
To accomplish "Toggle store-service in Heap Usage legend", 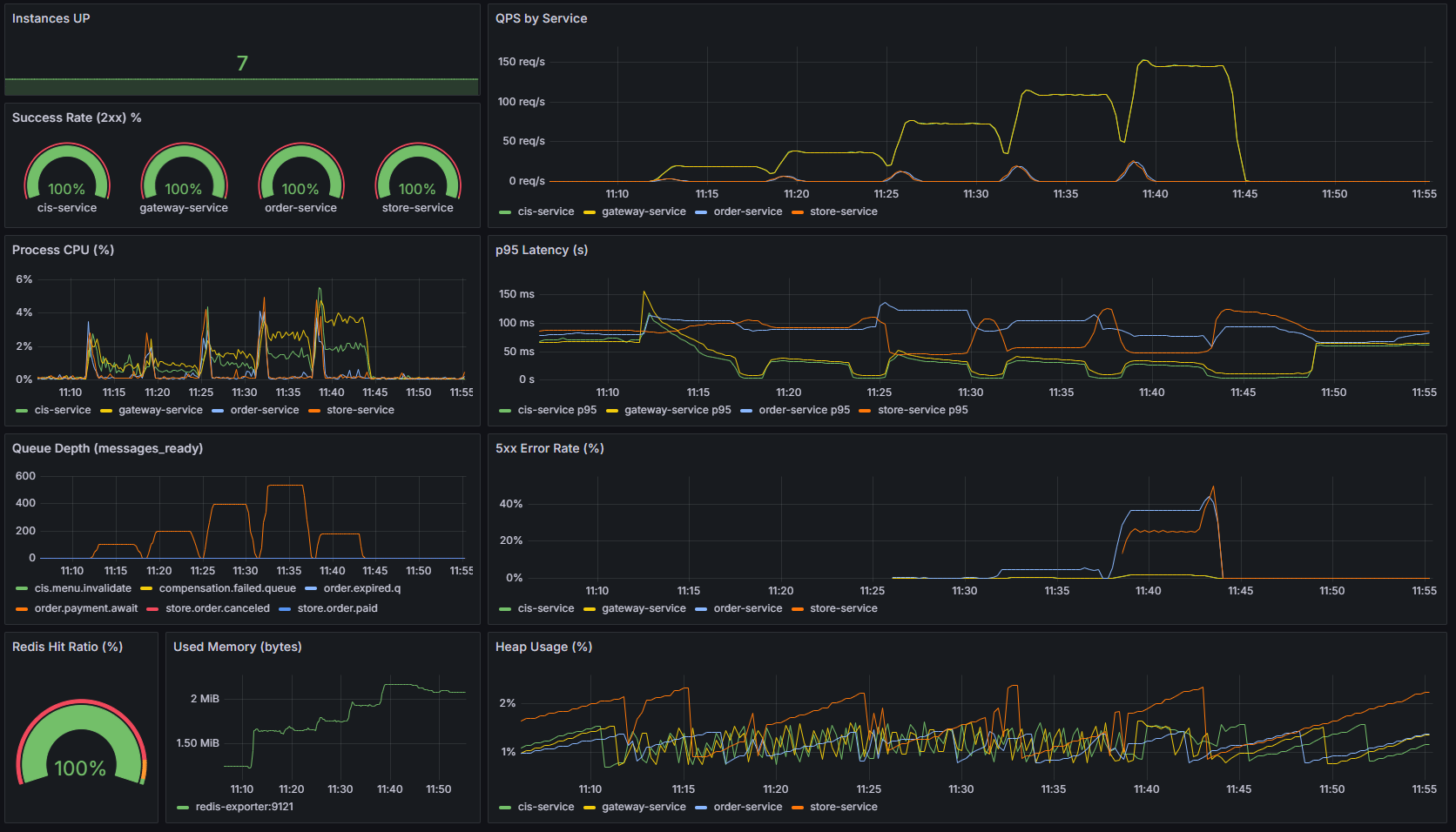I will (842, 807).
